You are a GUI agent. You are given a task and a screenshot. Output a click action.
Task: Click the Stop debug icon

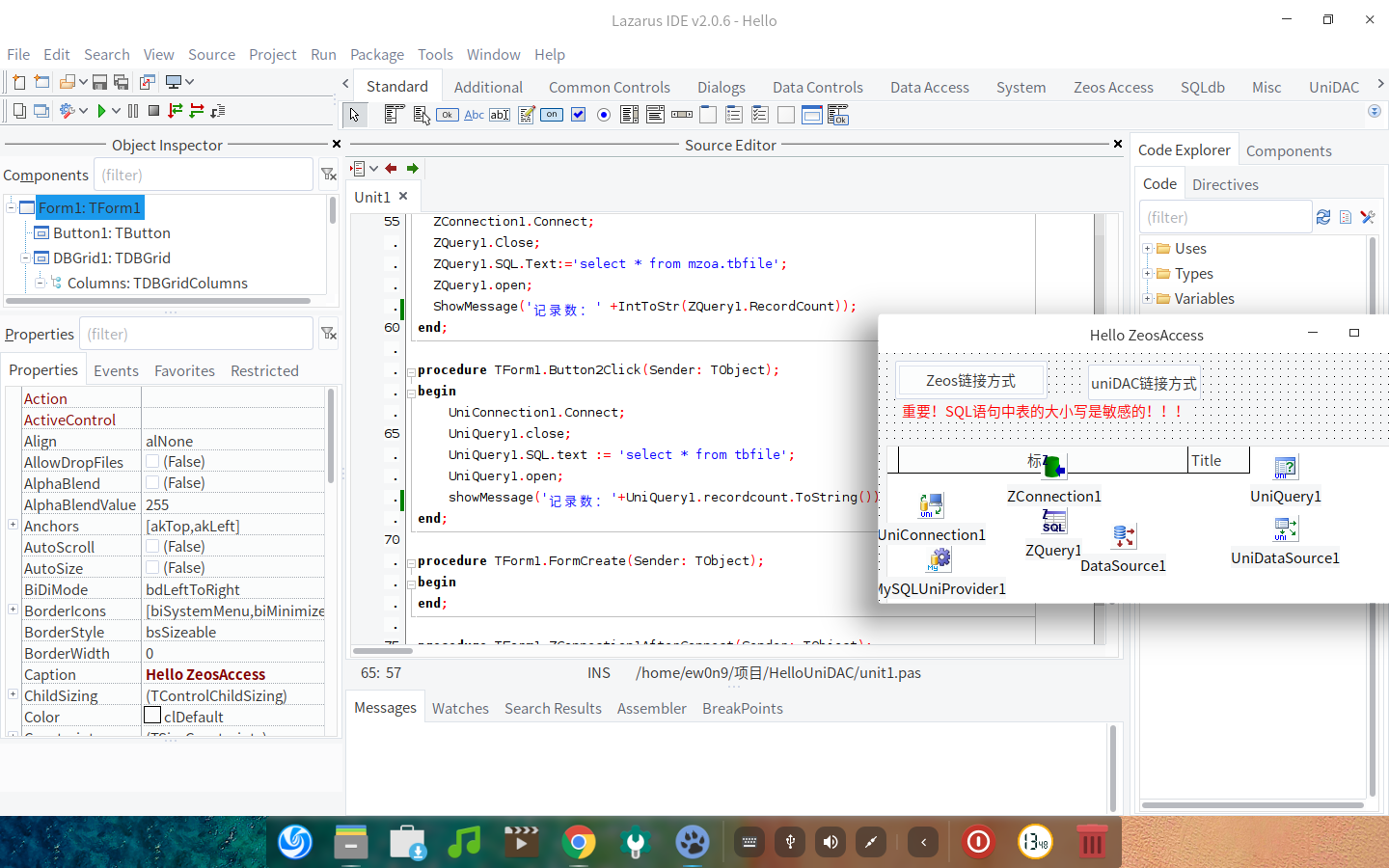153,111
